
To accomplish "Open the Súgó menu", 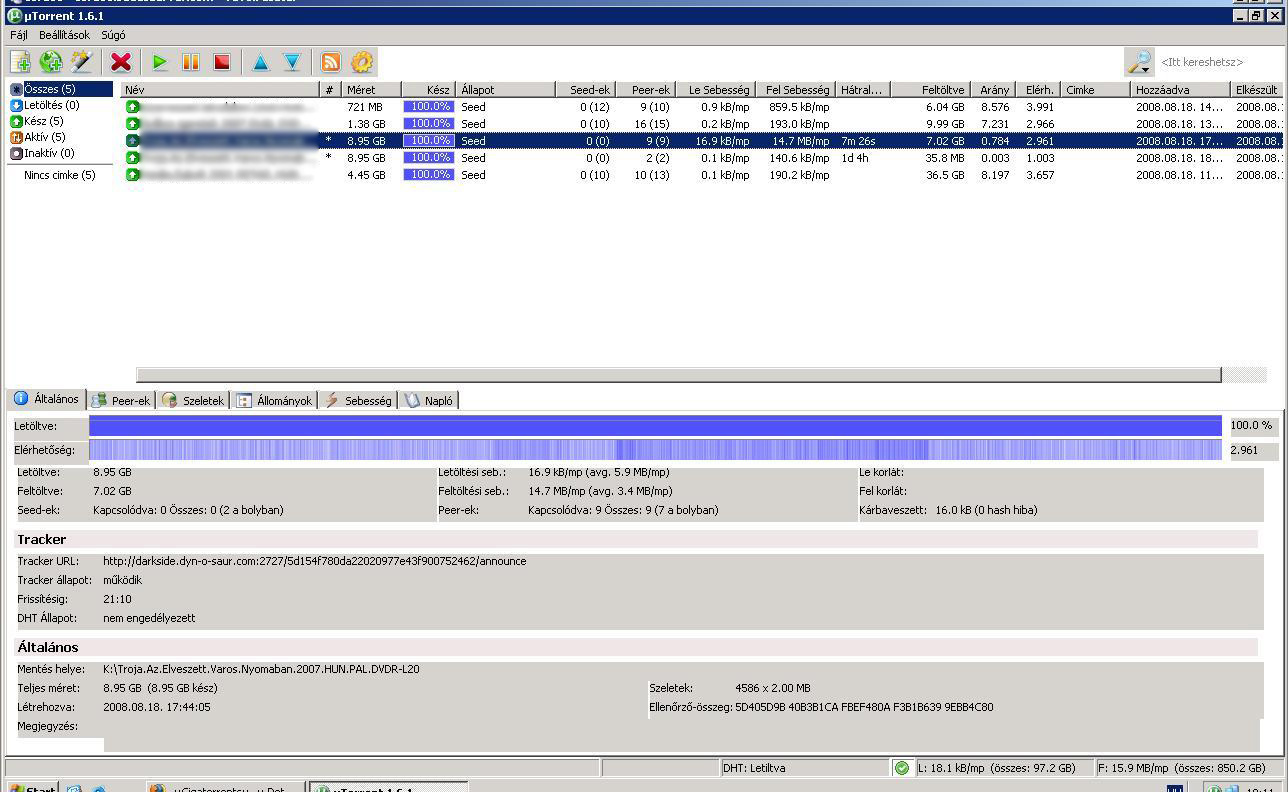I will (x=113, y=35).
